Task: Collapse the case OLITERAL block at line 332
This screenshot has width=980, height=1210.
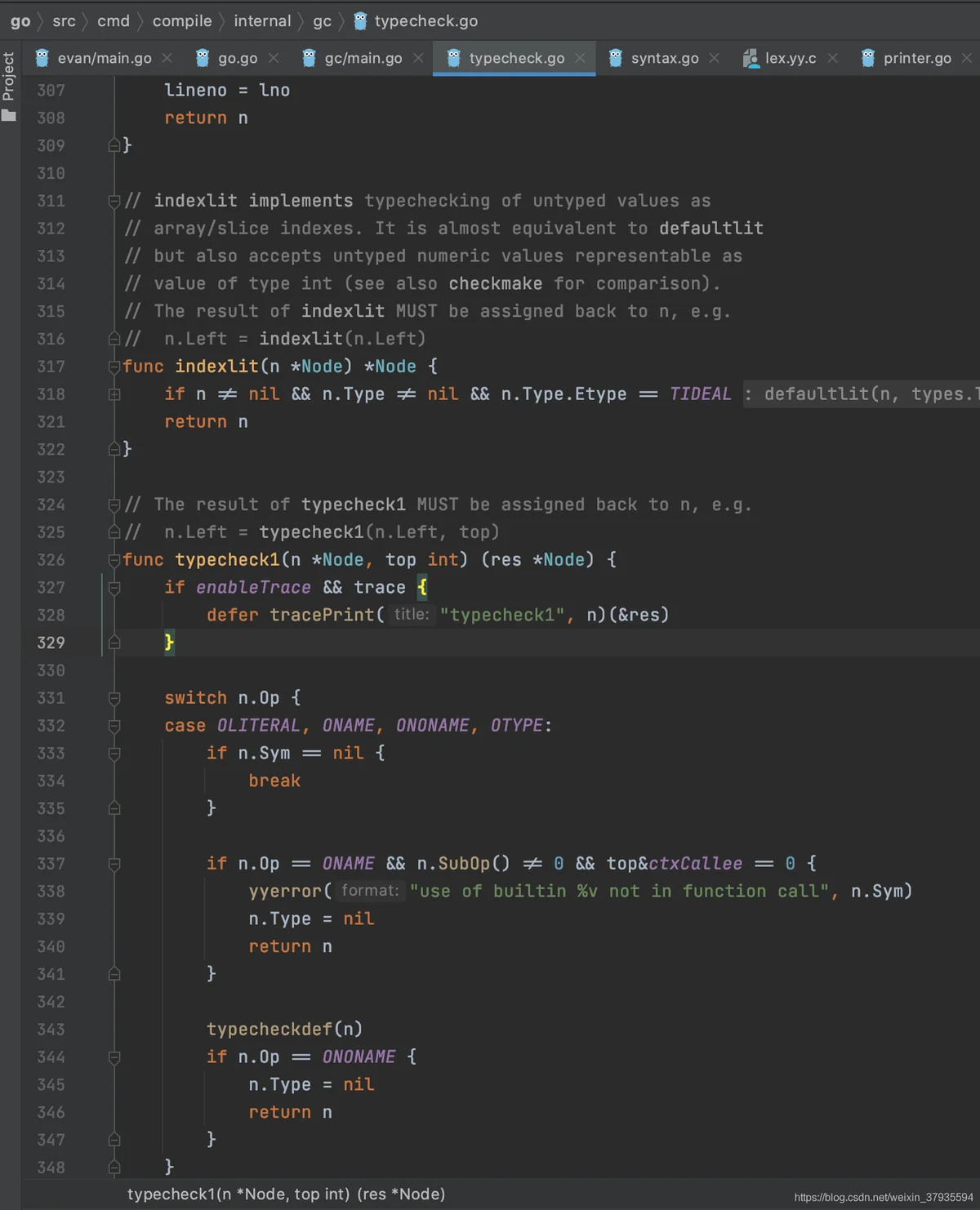Action: [114, 726]
